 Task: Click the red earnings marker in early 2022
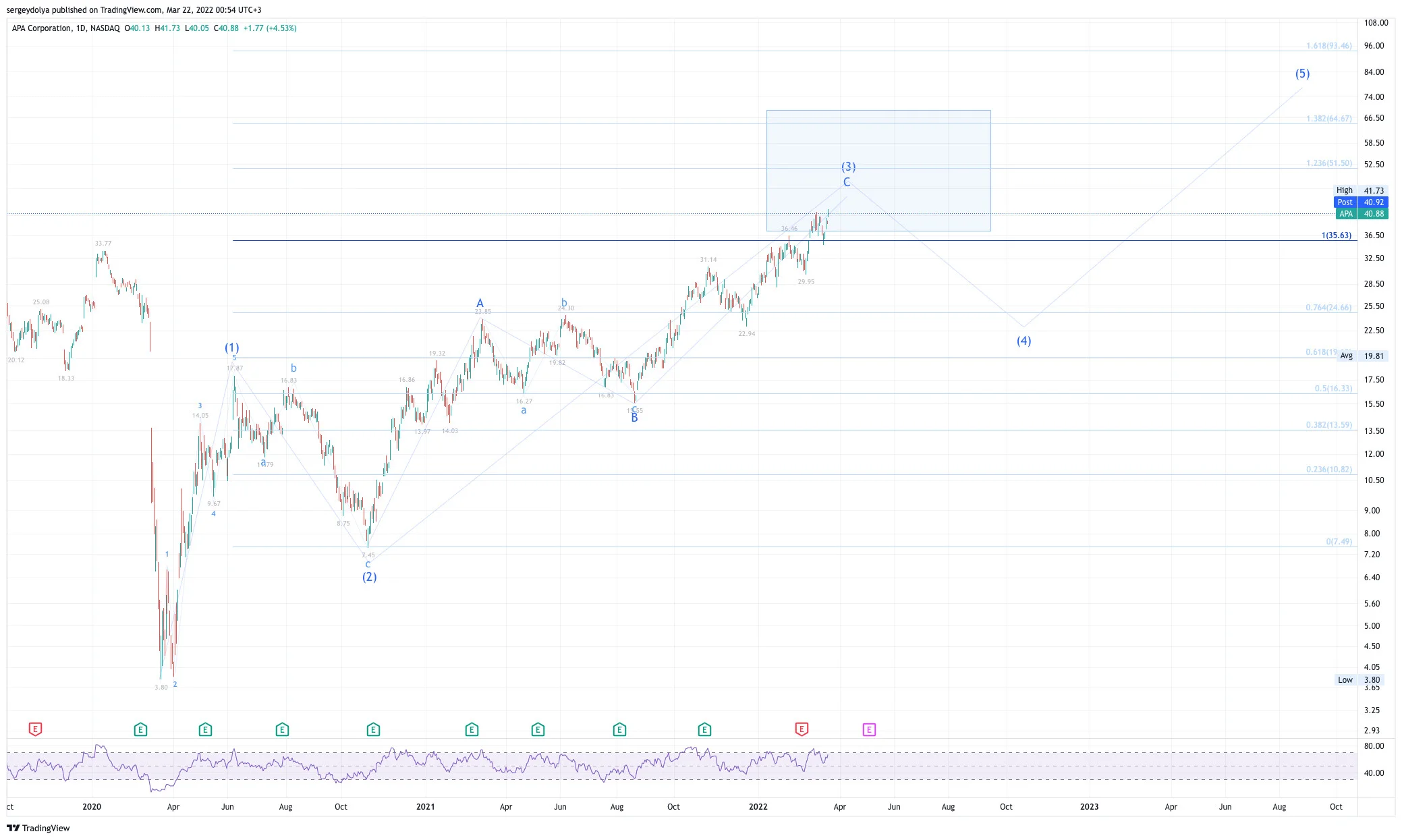[802, 729]
